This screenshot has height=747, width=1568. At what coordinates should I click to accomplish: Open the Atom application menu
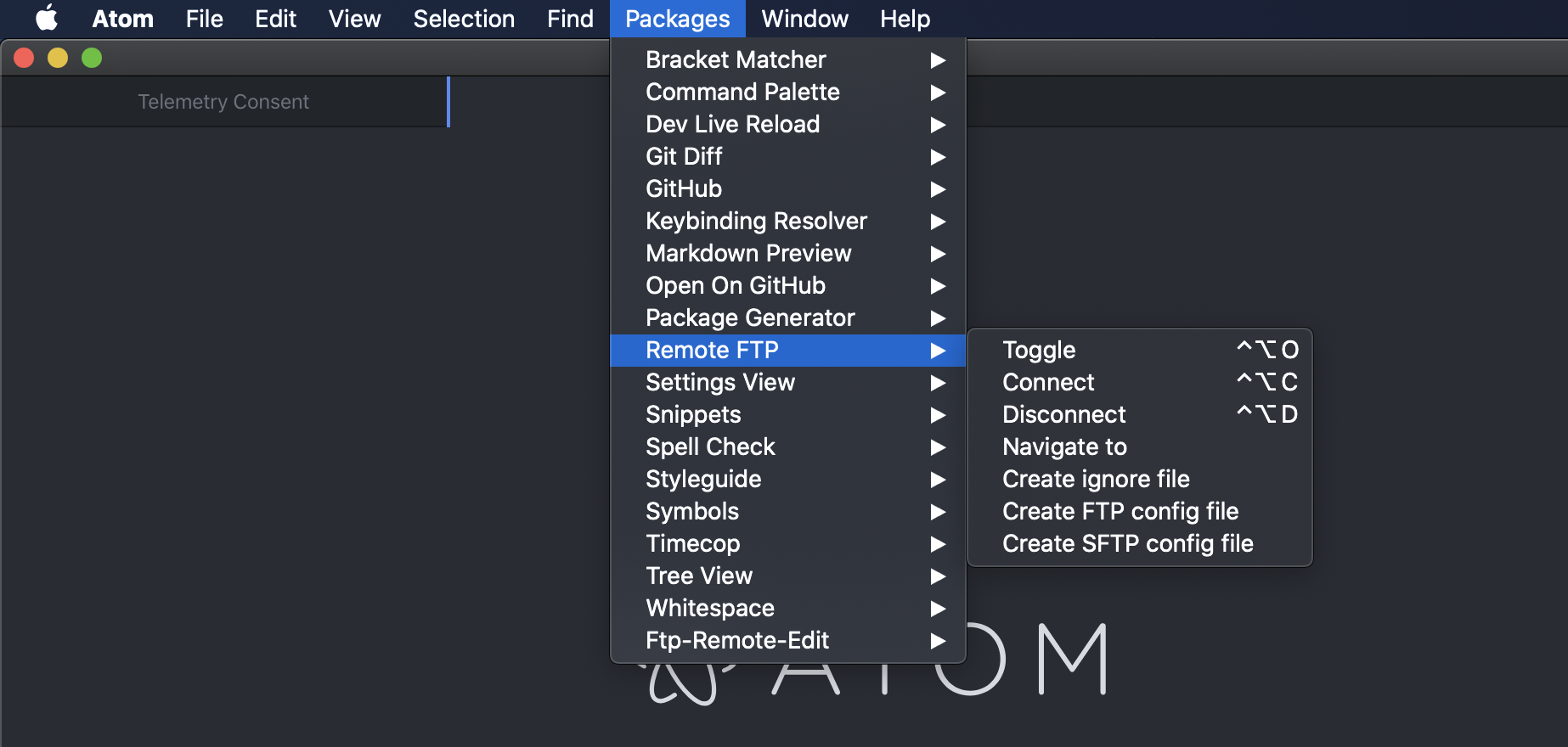(123, 19)
